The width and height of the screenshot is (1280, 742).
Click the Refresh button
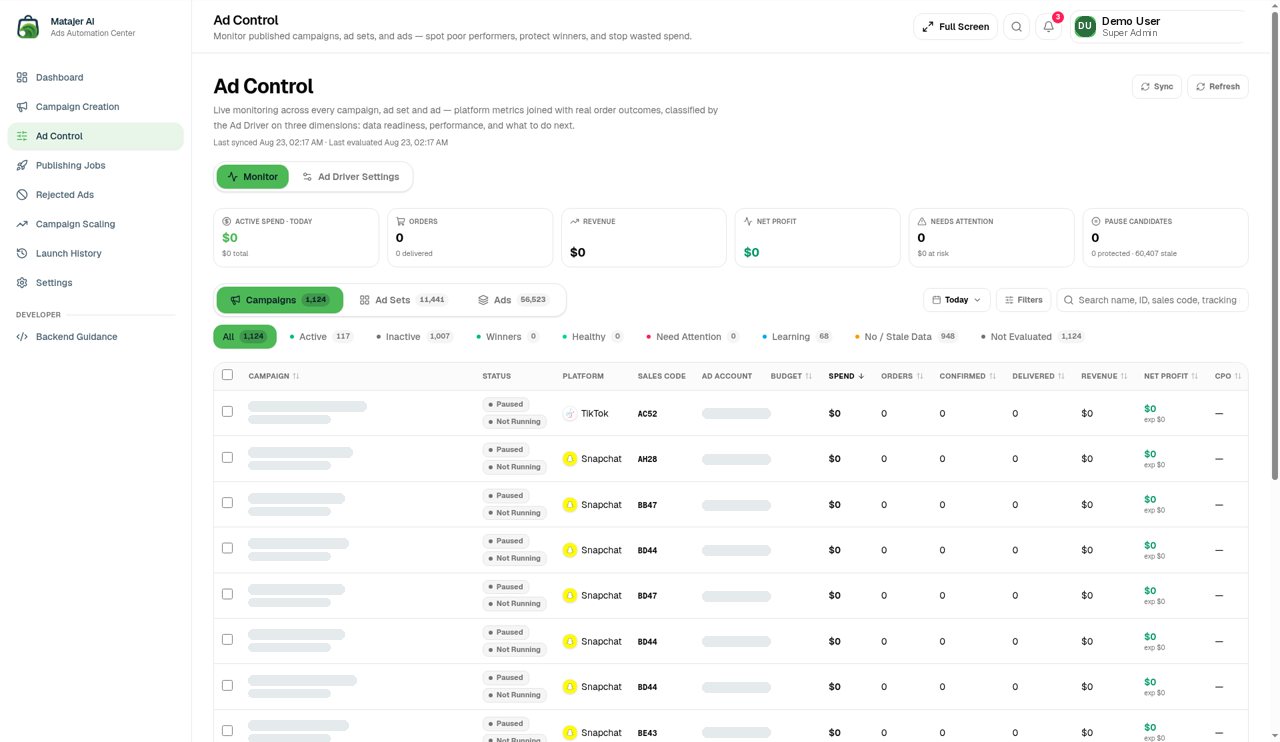coord(1218,87)
